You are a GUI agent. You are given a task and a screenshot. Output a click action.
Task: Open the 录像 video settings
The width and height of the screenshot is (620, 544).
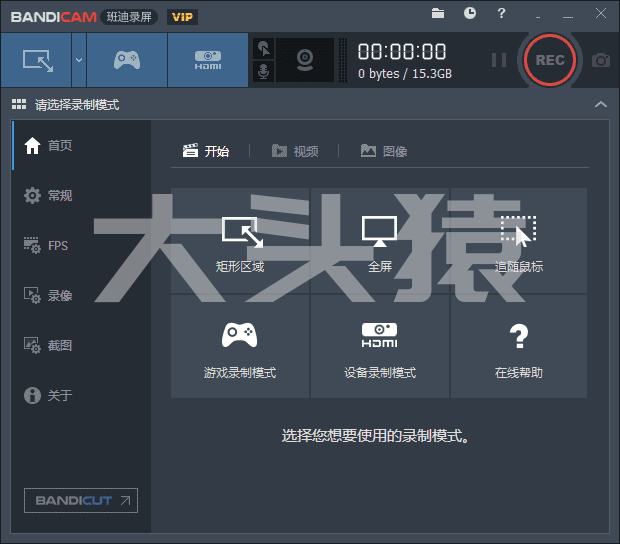tap(82, 295)
